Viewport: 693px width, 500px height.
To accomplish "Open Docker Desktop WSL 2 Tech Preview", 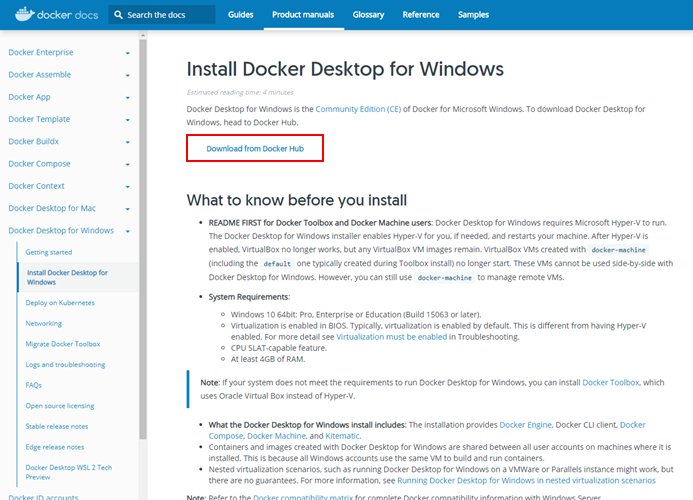I will pyautogui.click(x=69, y=472).
